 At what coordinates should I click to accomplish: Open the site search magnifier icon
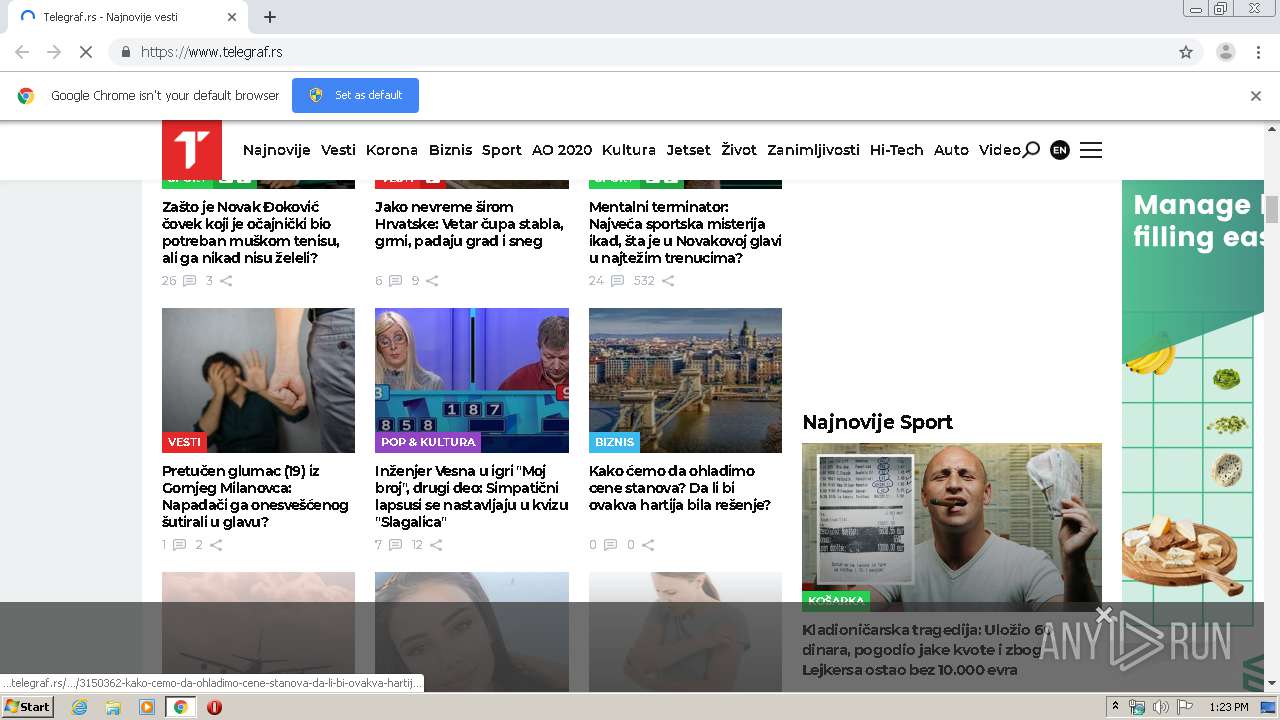[x=1031, y=150]
